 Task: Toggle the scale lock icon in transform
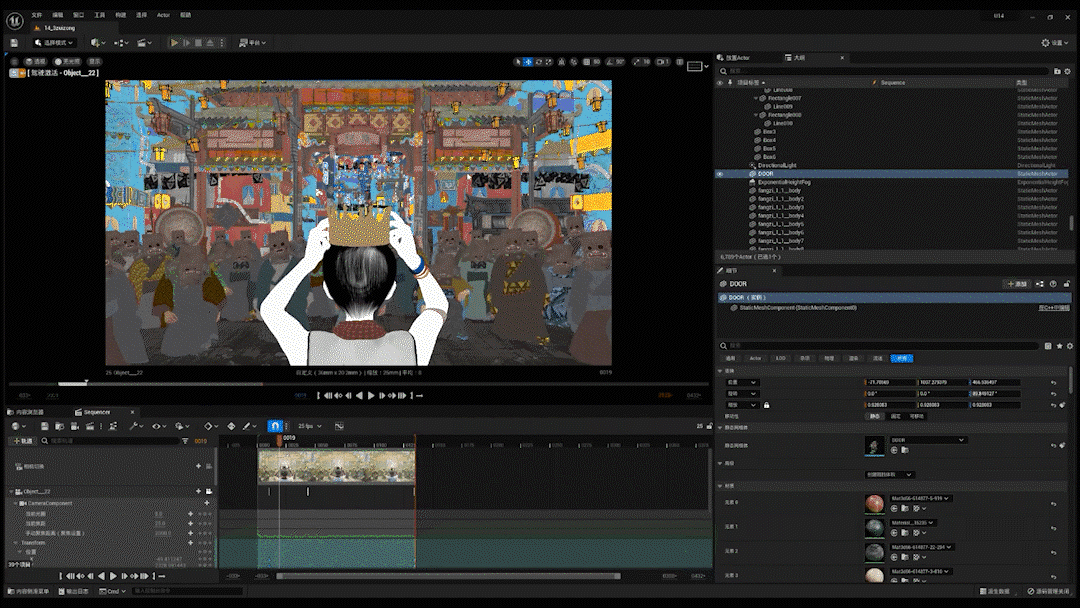point(766,405)
